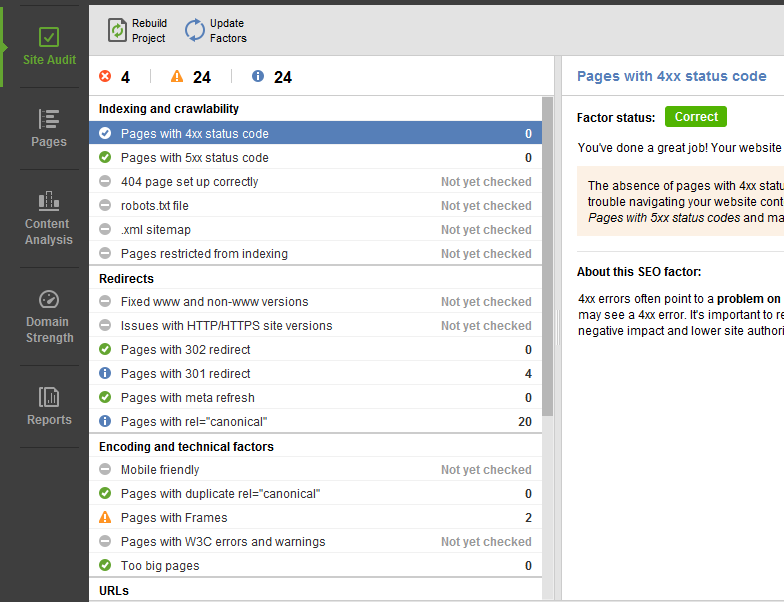The height and width of the screenshot is (602, 784).
Task: Select Pages with rel="canonical" row
Action: click(x=194, y=422)
